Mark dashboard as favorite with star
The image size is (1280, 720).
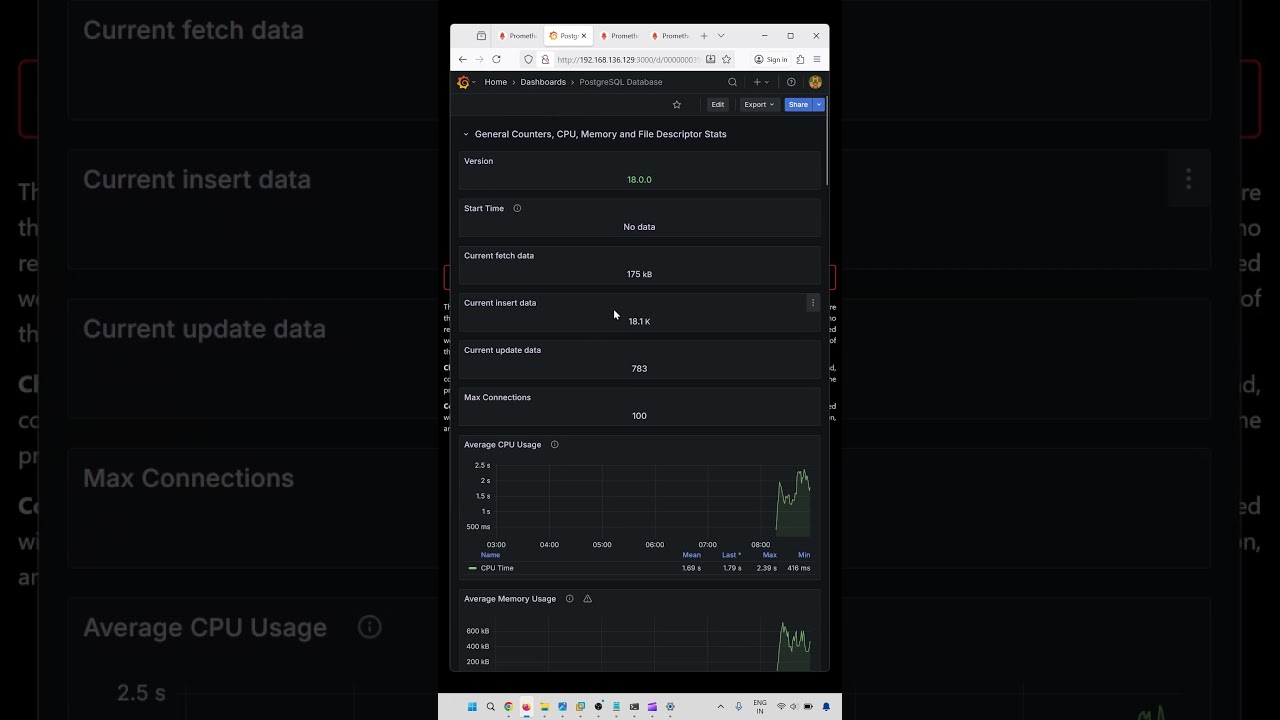[677, 104]
